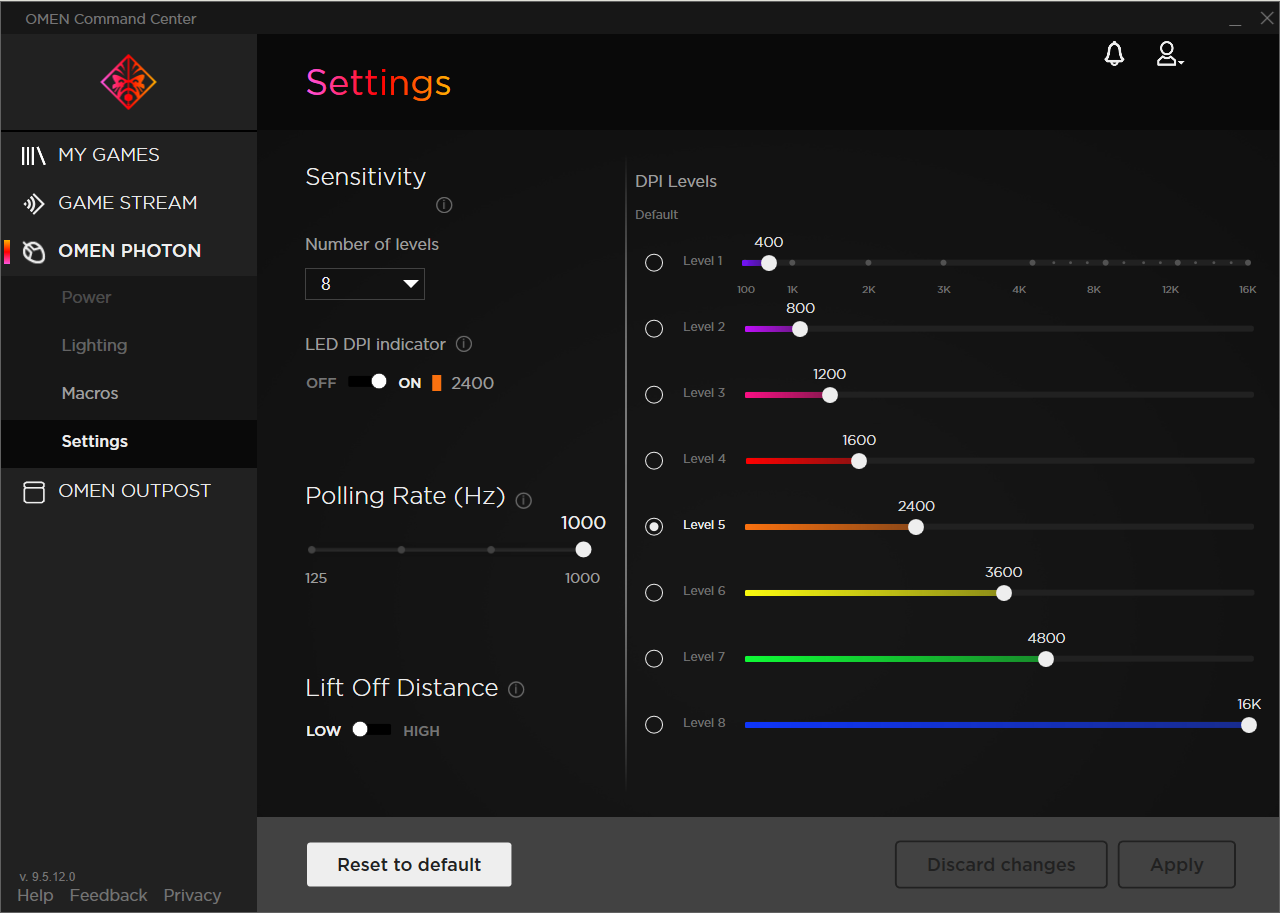Click the Level 8 label

pos(704,723)
